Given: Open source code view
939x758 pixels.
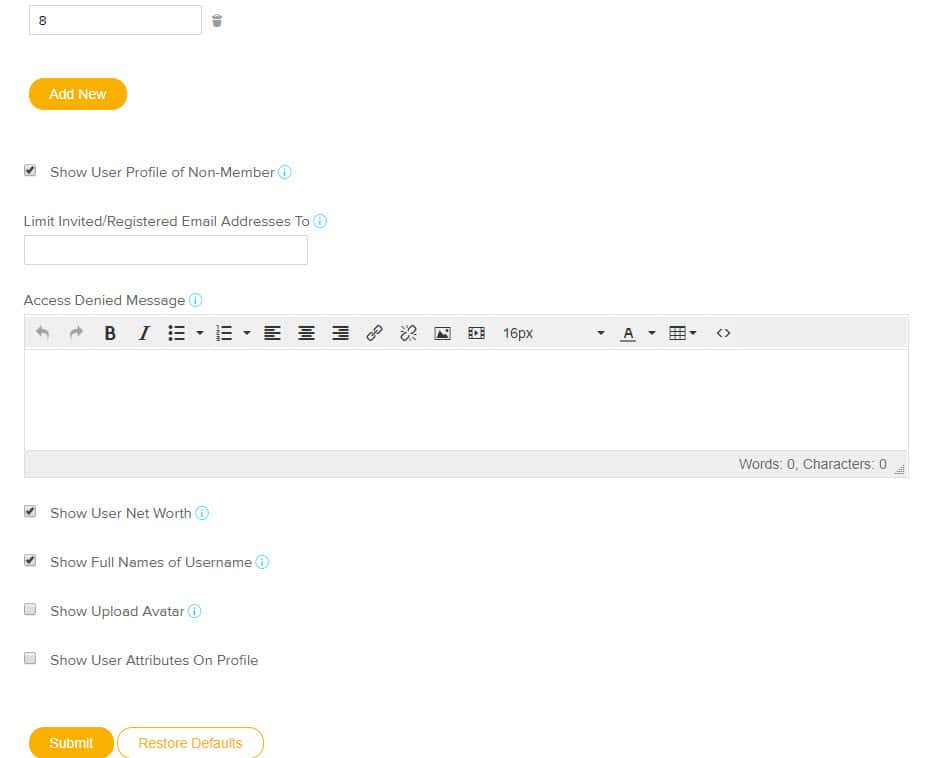Looking at the screenshot, I should pos(723,333).
